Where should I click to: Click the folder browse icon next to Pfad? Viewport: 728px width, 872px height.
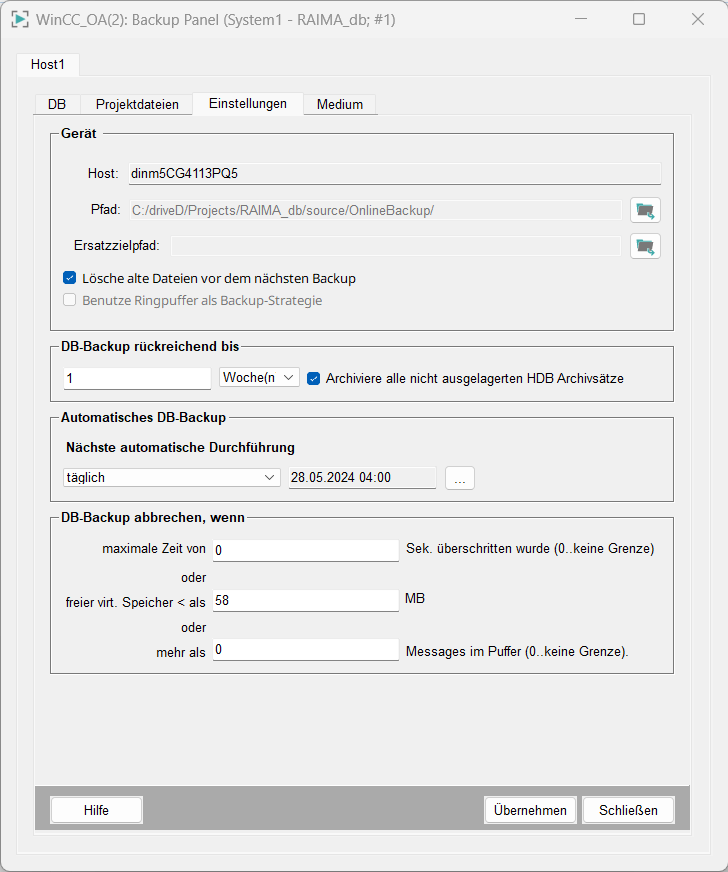[645, 210]
